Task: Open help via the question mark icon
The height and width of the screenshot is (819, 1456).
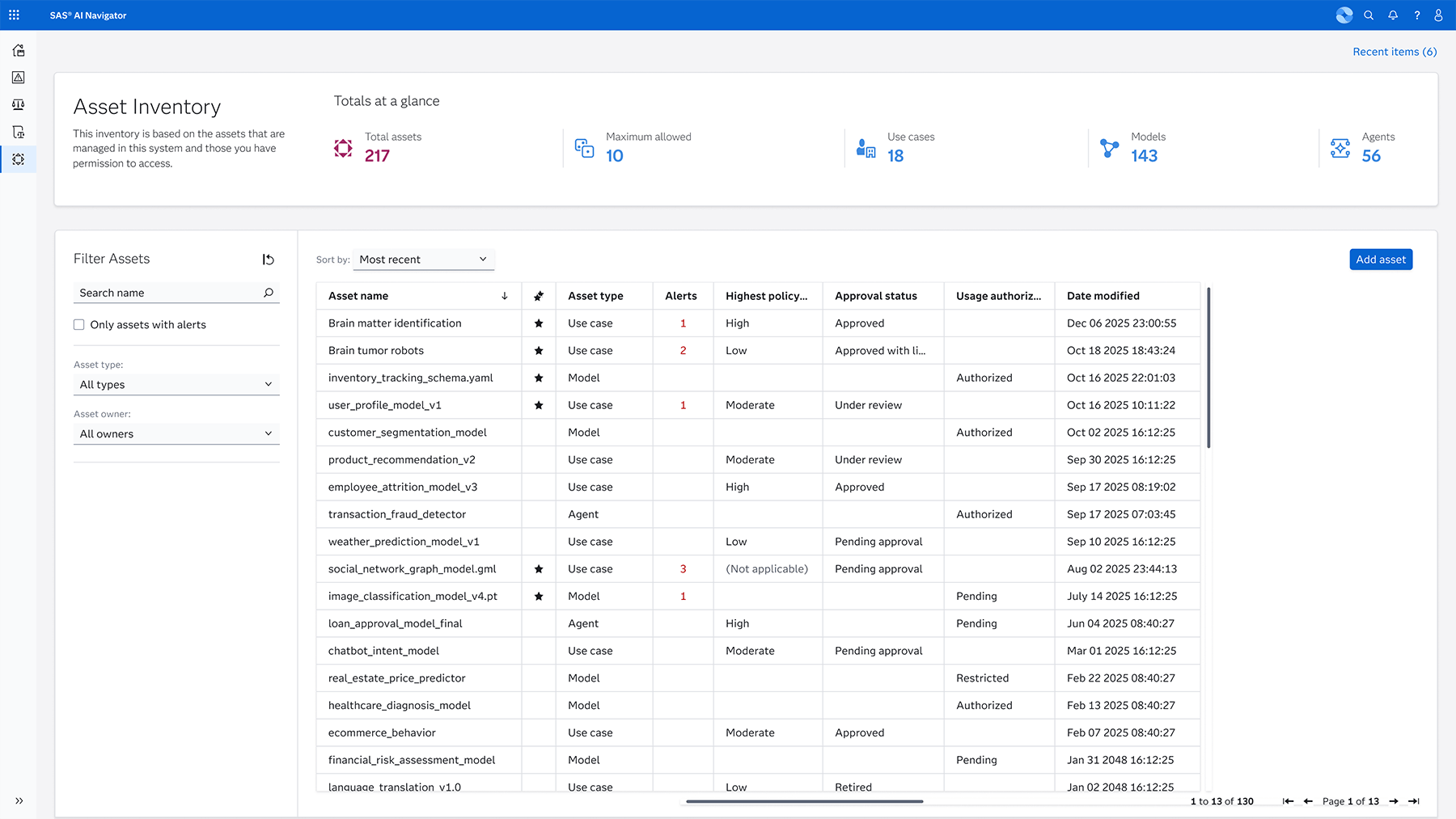Action: [1416, 15]
